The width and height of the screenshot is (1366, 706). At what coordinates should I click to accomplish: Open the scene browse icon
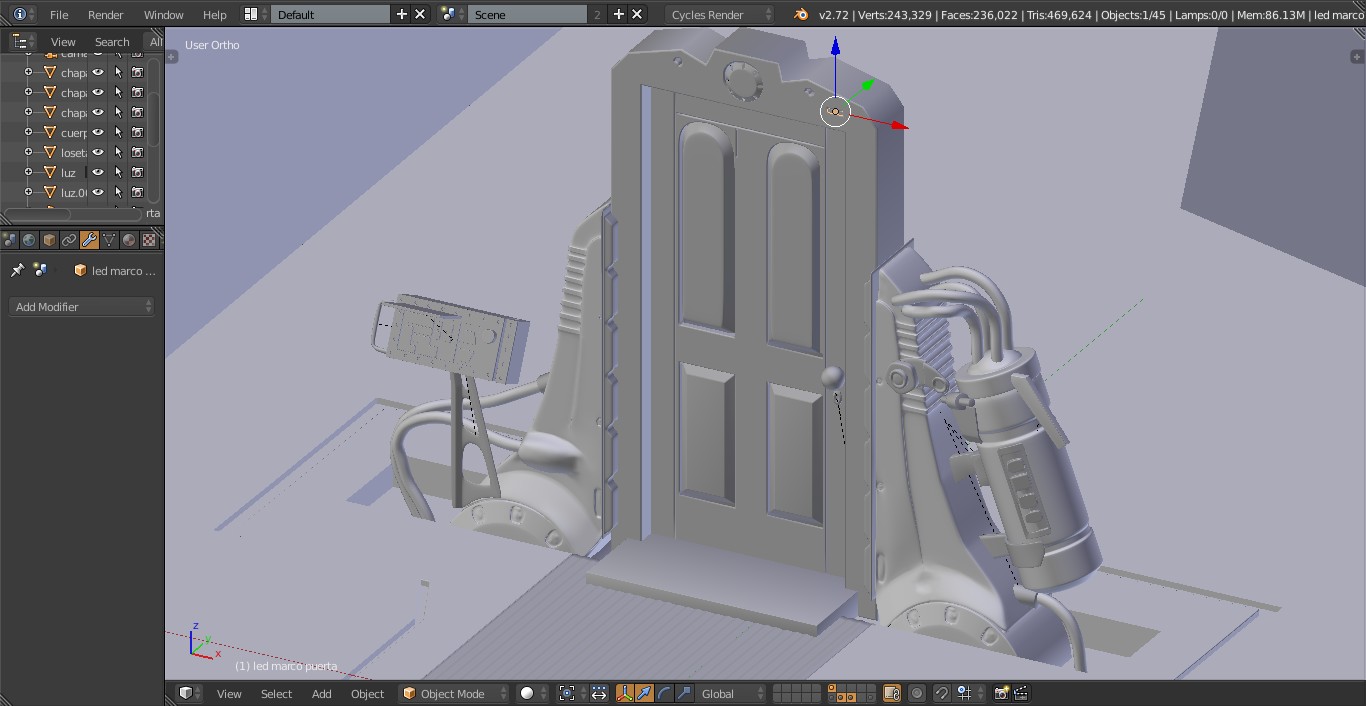452,14
